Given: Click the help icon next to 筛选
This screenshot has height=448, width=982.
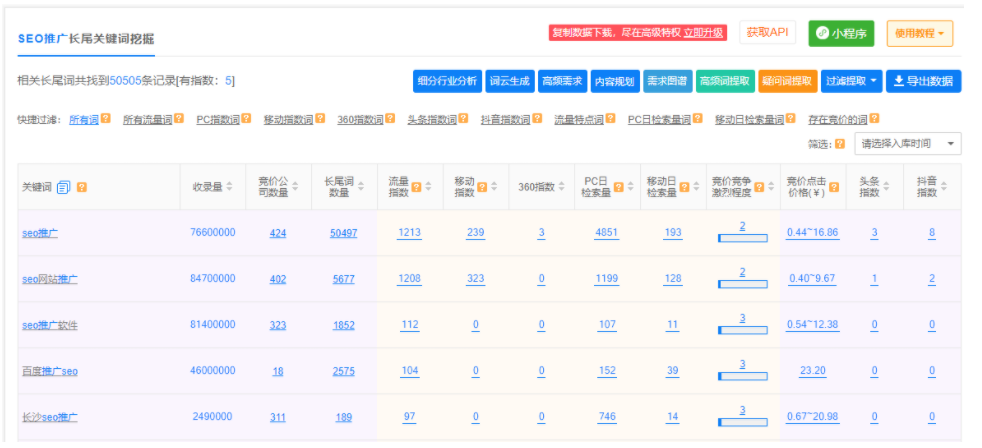Looking at the screenshot, I should point(839,144).
